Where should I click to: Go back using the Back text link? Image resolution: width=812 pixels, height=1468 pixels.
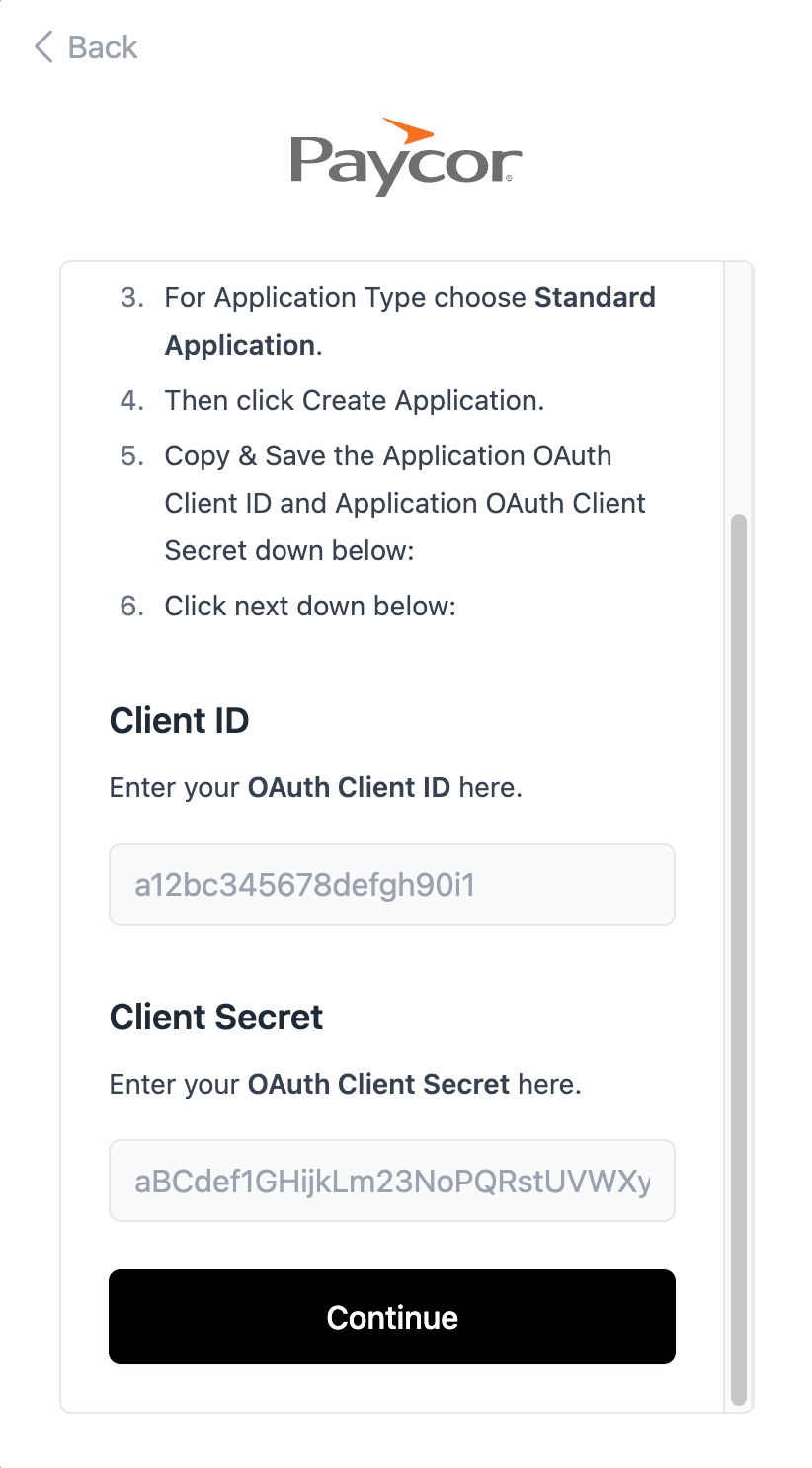[102, 46]
